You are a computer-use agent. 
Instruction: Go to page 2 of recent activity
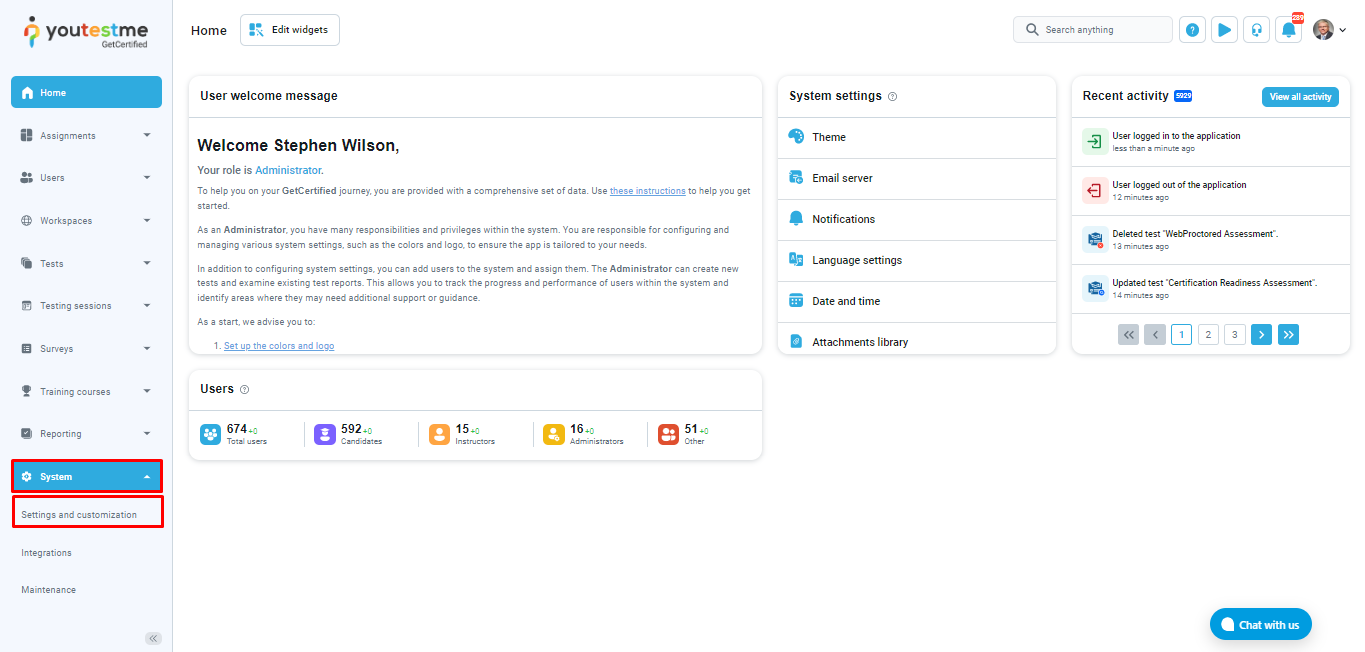[x=1208, y=335]
